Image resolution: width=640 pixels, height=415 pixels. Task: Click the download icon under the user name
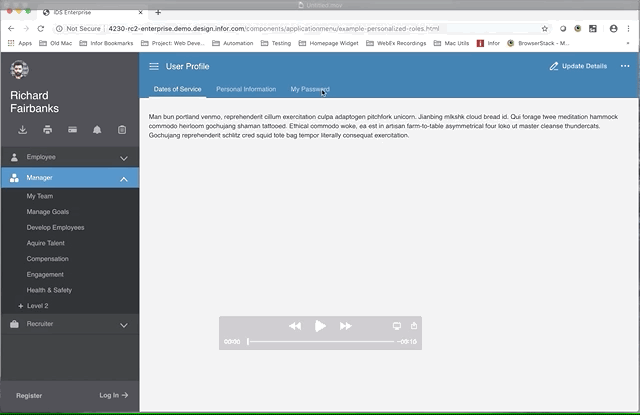coord(23,130)
